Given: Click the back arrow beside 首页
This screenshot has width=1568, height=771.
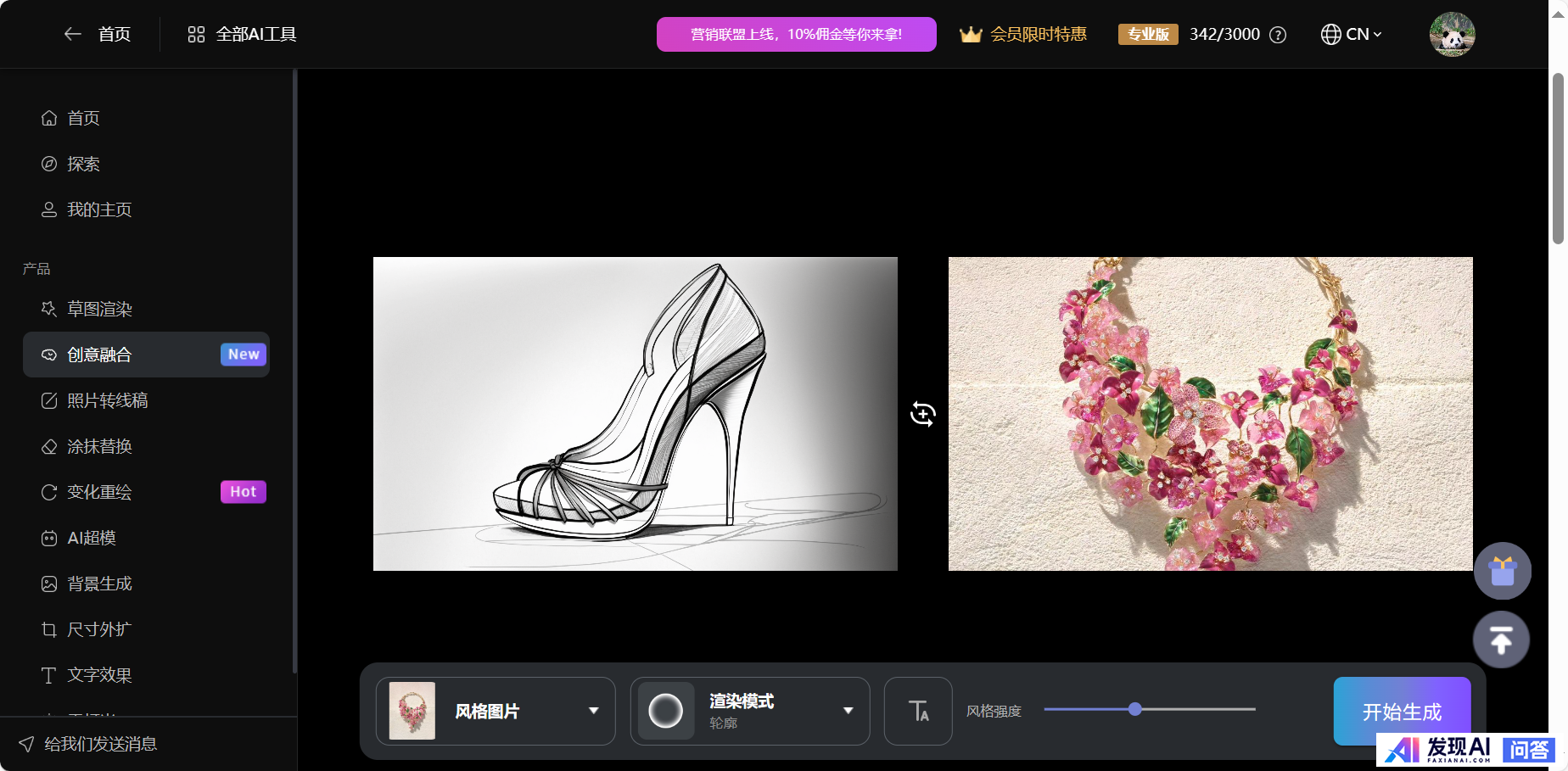Looking at the screenshot, I should coord(73,34).
